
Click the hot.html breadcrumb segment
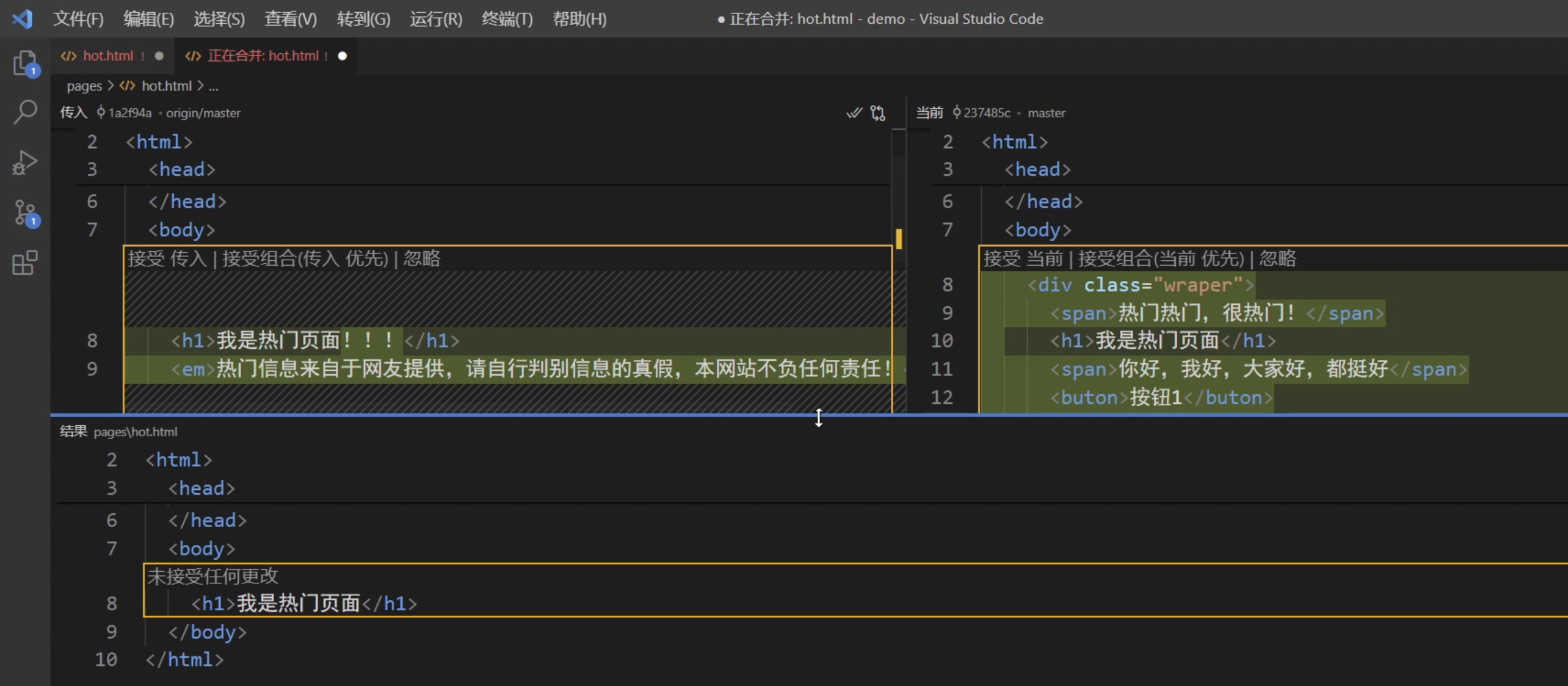click(x=166, y=86)
